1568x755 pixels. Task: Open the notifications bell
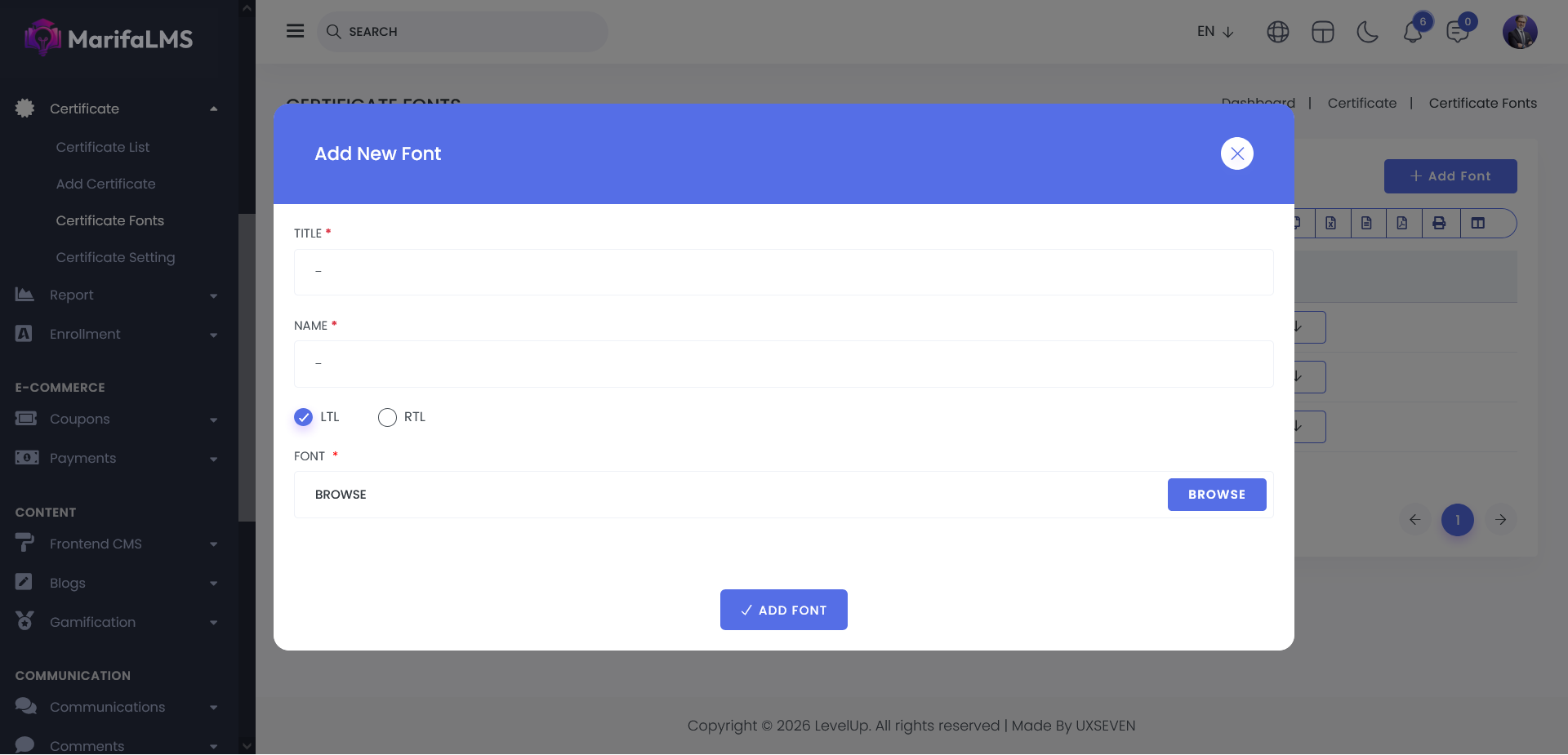pyautogui.click(x=1413, y=32)
